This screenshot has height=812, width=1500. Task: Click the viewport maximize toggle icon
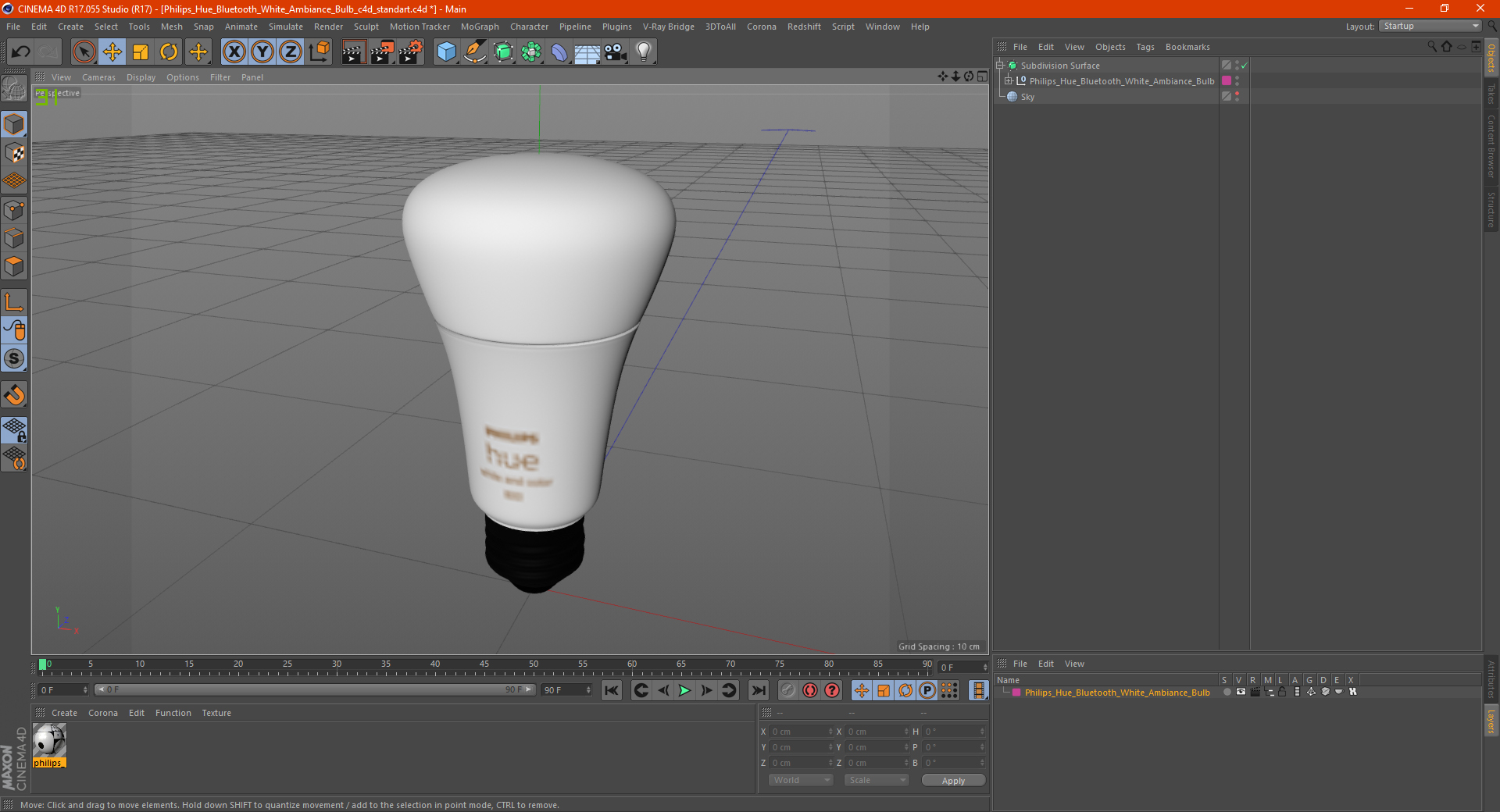coord(982,76)
